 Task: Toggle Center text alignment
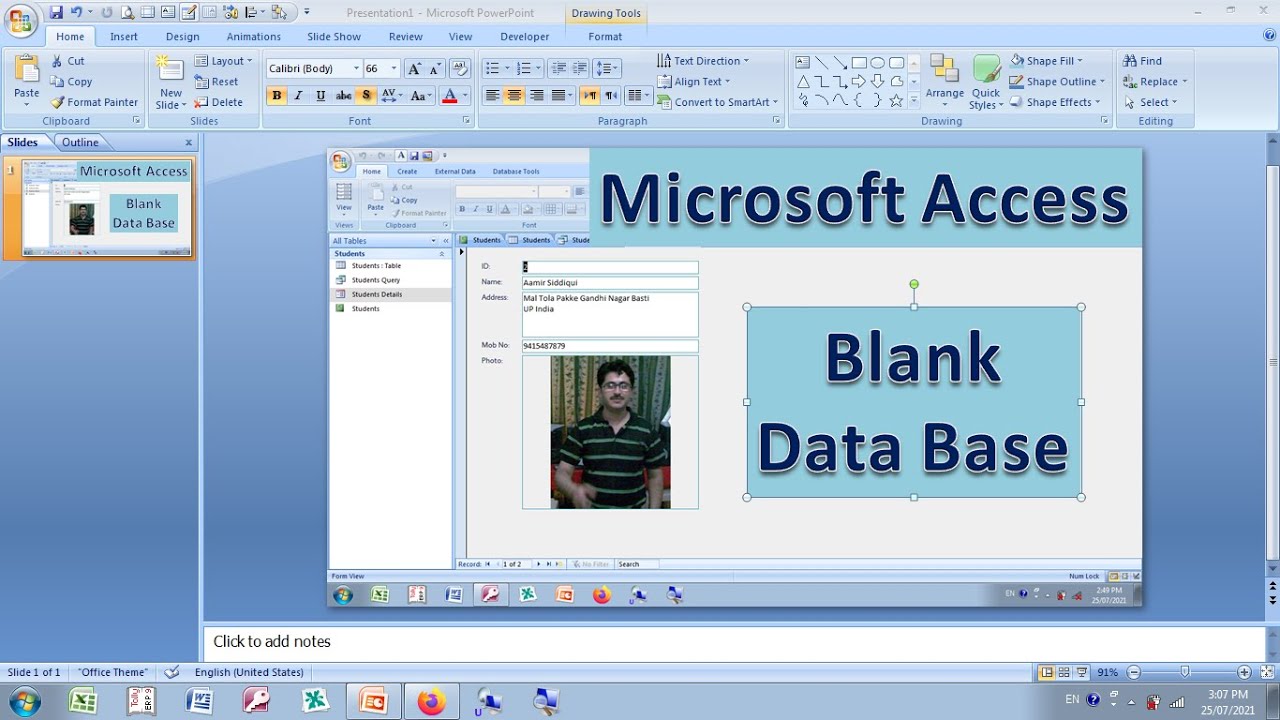[514, 96]
